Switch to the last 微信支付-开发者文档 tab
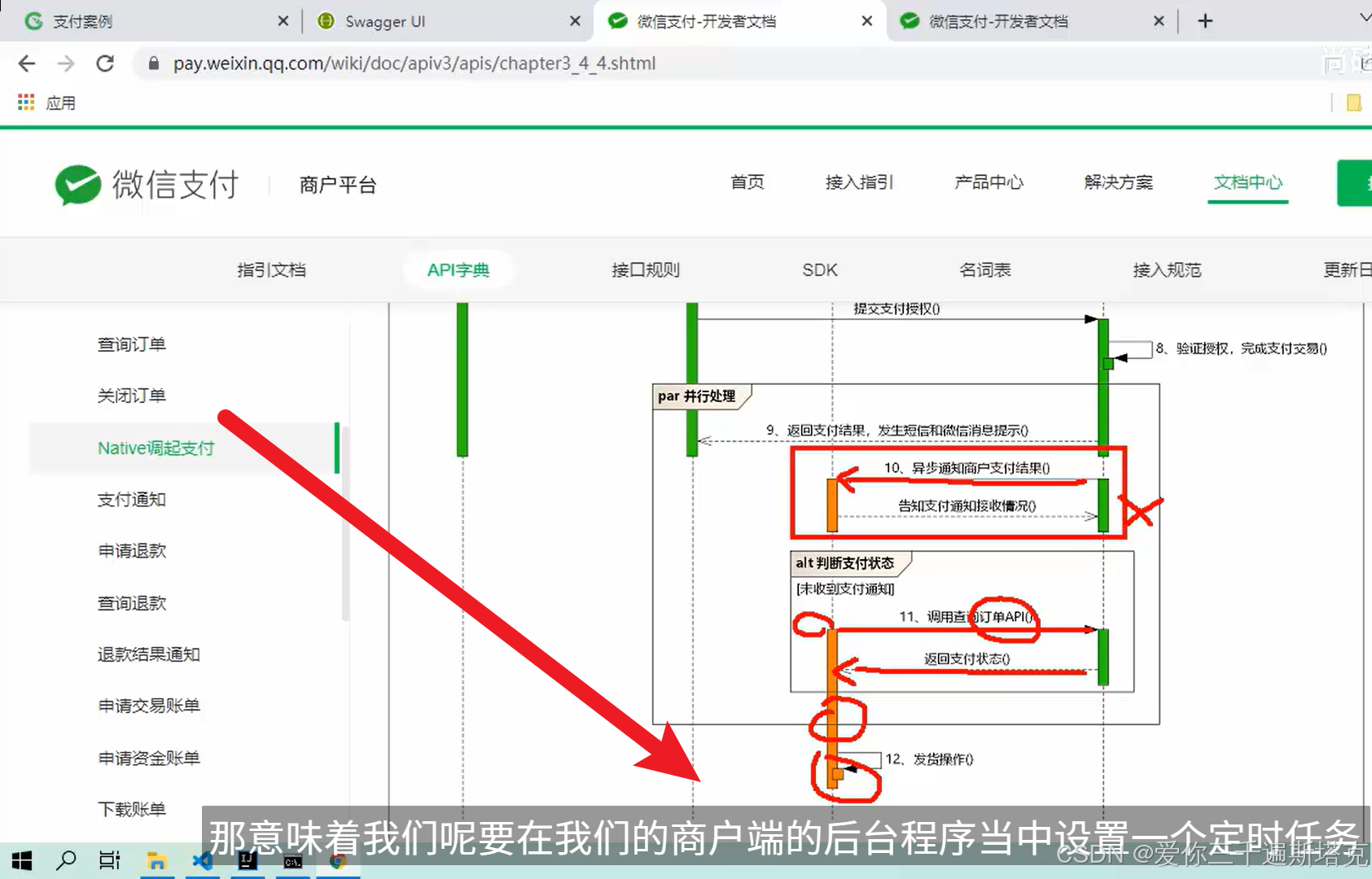Screen dimensions: 1372x879 coord(1032,21)
